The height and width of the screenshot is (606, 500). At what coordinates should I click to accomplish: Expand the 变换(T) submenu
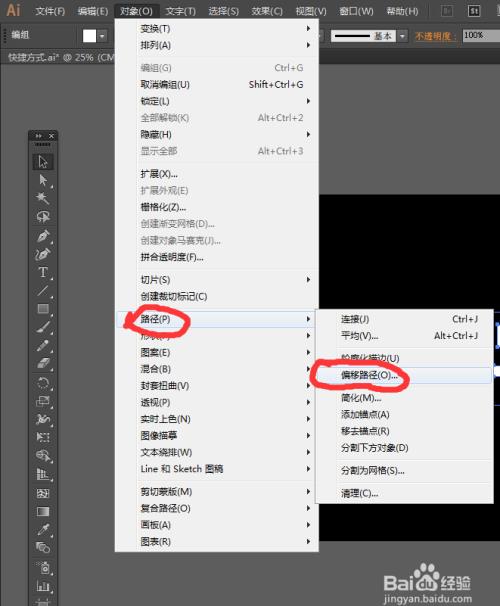click(217, 29)
